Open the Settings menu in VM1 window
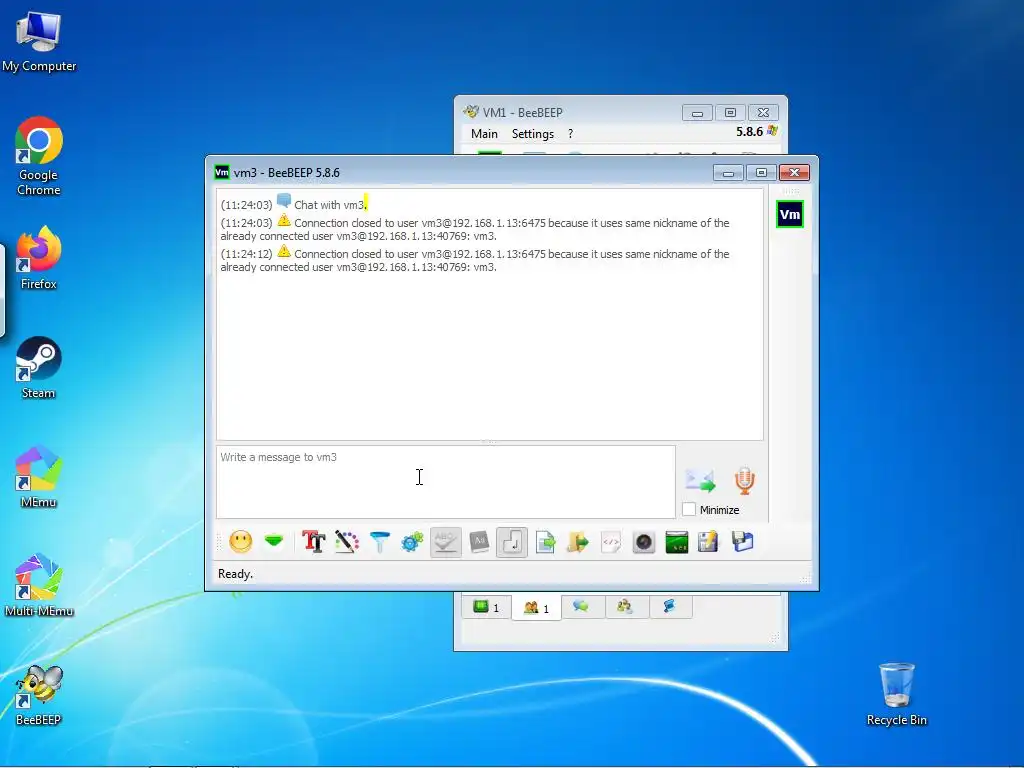Image resolution: width=1024 pixels, height=768 pixels. (x=533, y=134)
